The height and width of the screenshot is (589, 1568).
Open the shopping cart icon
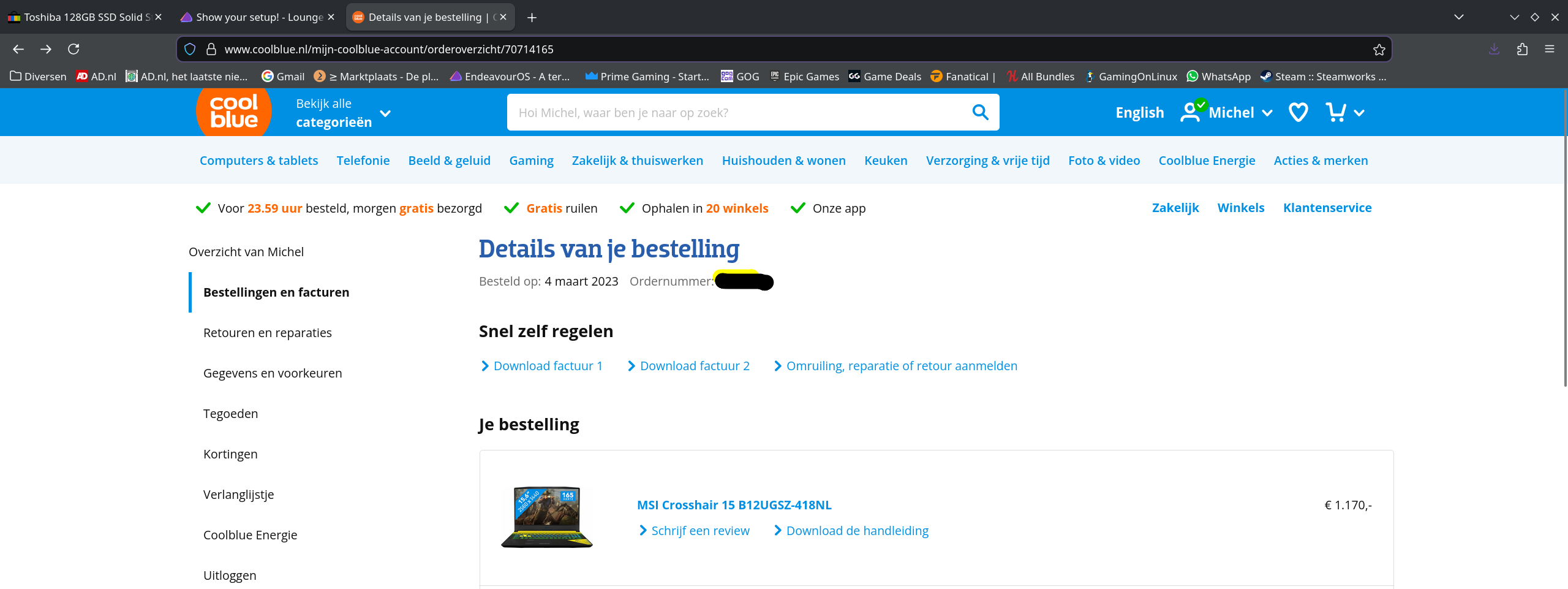tap(1336, 112)
